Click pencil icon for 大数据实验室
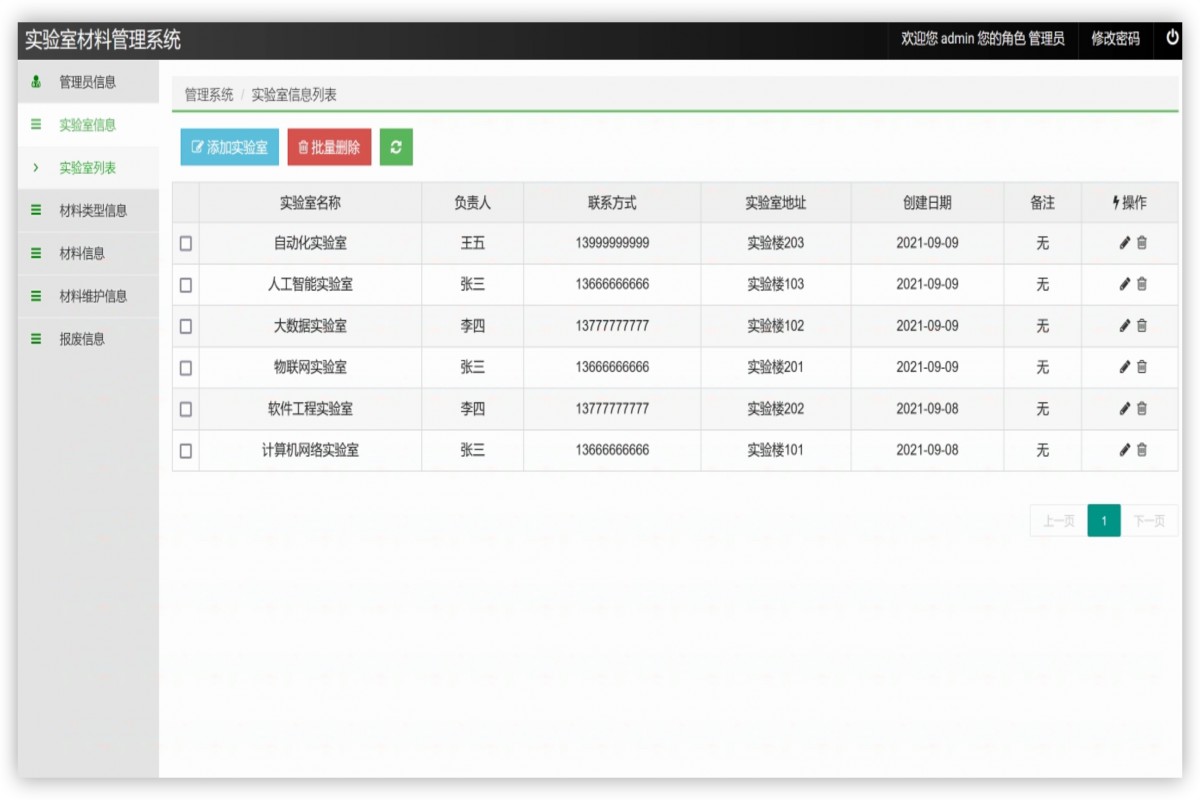The image size is (1200, 800). pyautogui.click(x=1124, y=326)
